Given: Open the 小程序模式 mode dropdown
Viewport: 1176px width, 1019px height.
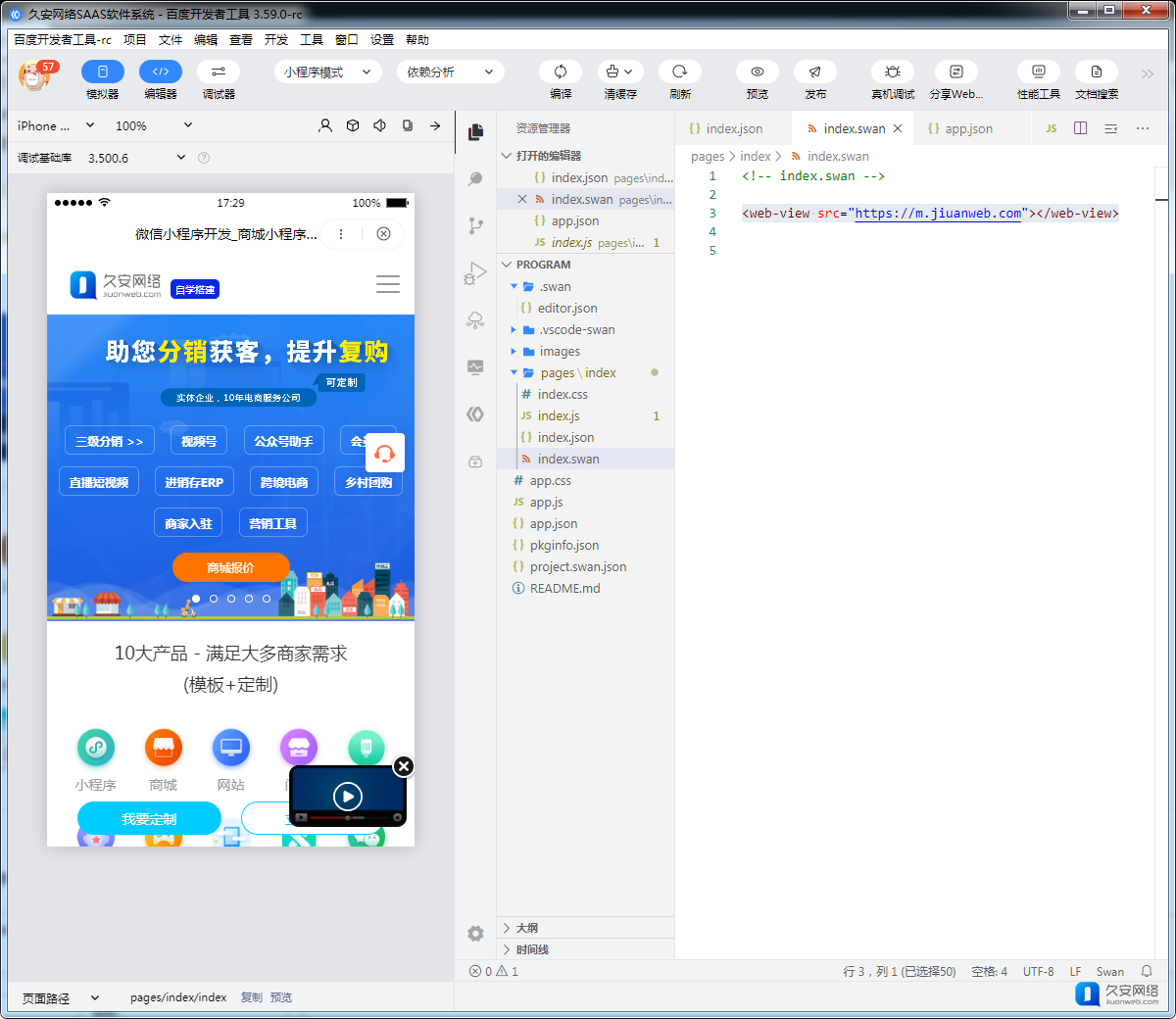Looking at the screenshot, I should click(x=328, y=72).
